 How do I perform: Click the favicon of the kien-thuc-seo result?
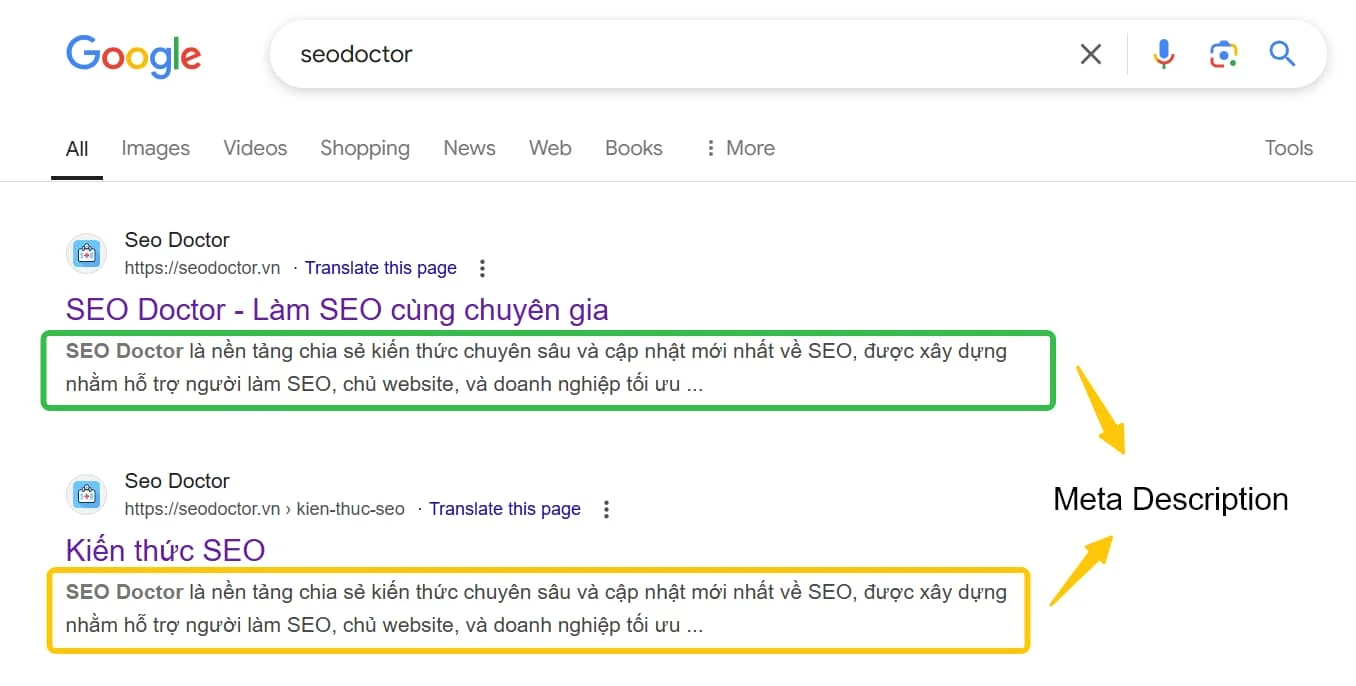pyautogui.click(x=86, y=494)
